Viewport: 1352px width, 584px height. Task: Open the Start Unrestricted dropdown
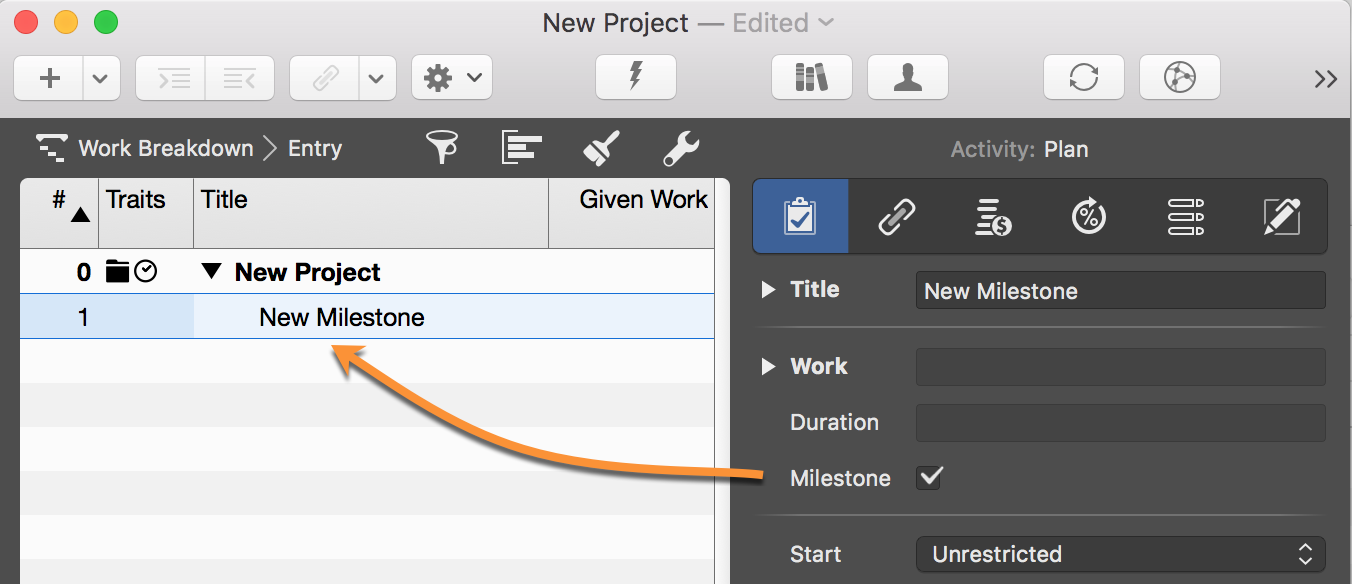coord(1120,554)
